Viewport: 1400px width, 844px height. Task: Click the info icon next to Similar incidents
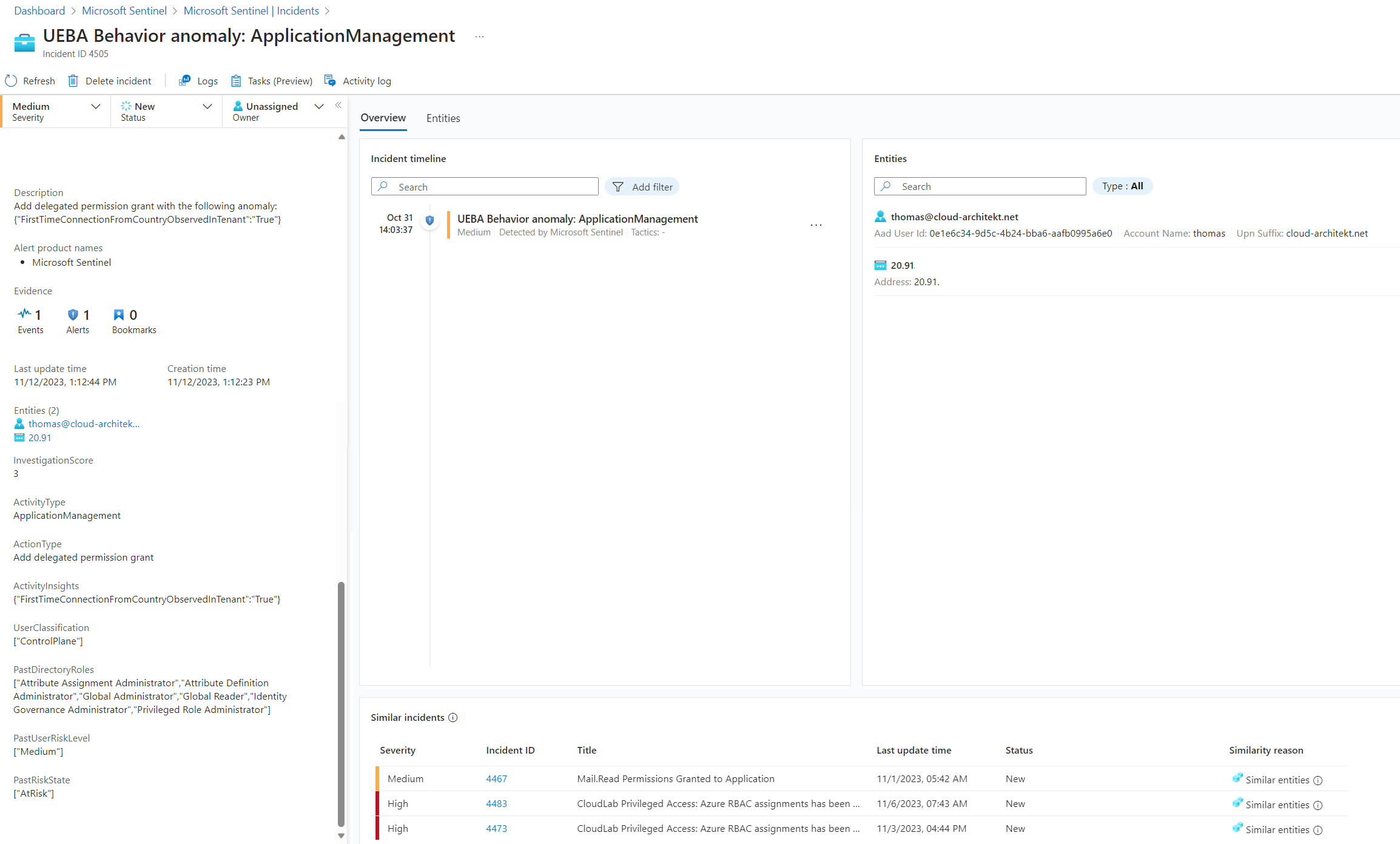453,717
